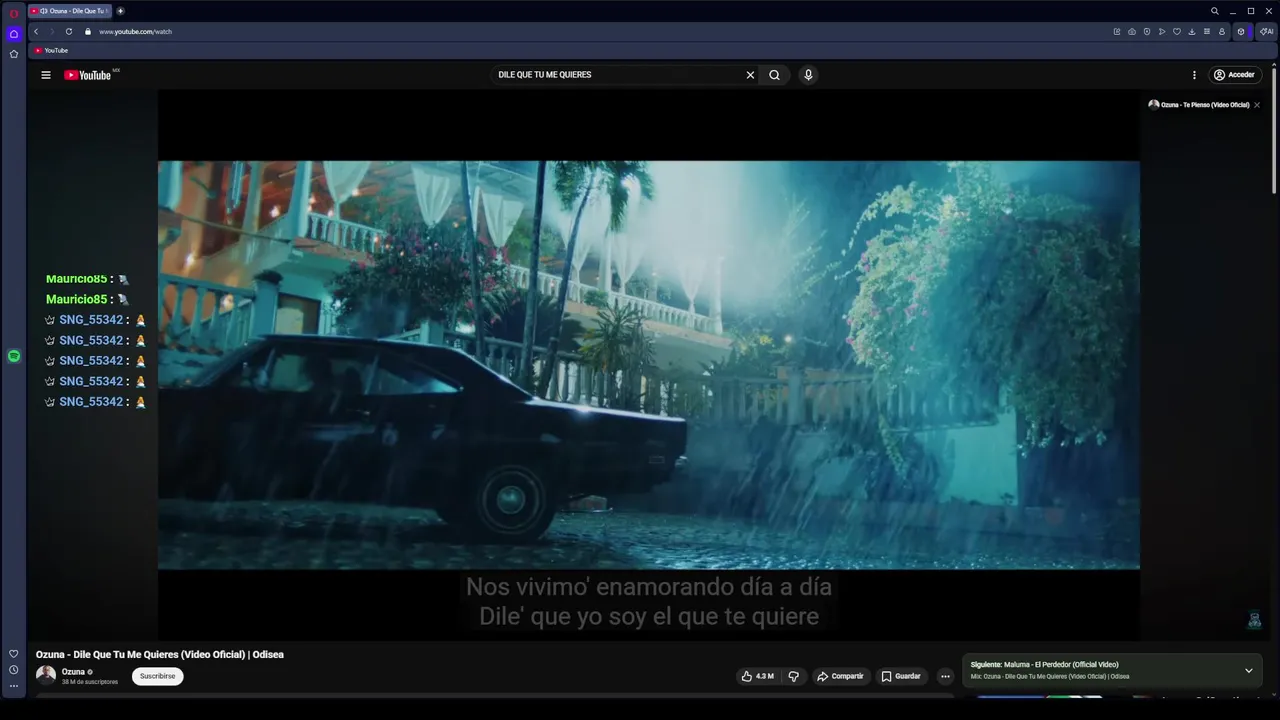Open Ozuna channel name link

(x=73, y=672)
